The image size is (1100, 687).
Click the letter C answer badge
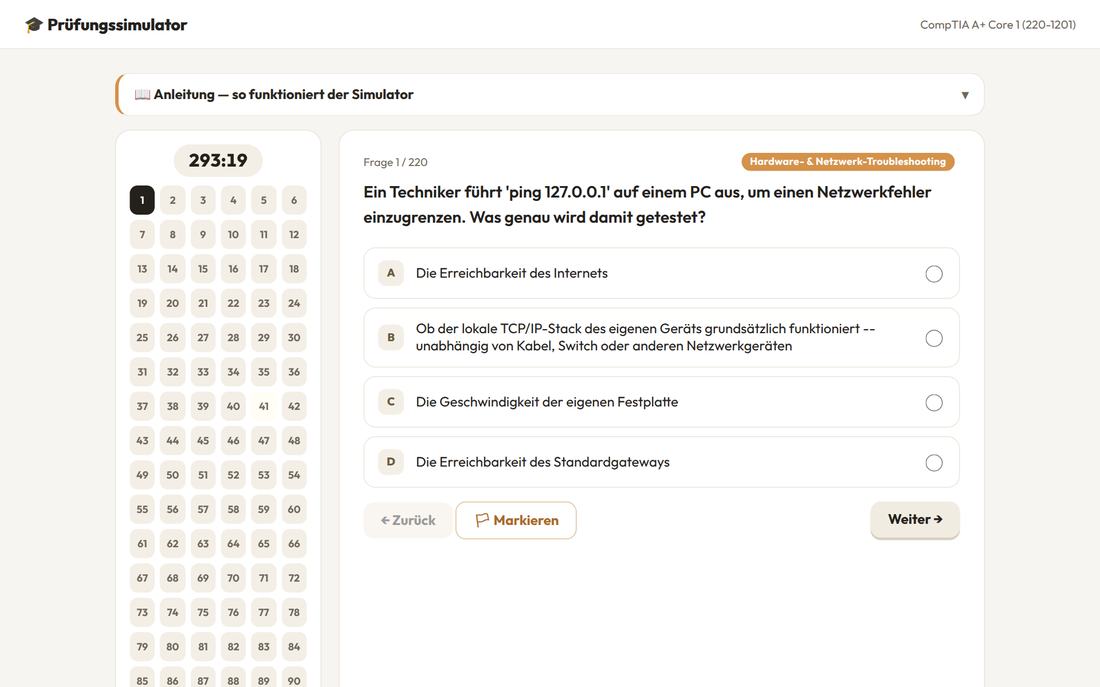click(x=391, y=402)
